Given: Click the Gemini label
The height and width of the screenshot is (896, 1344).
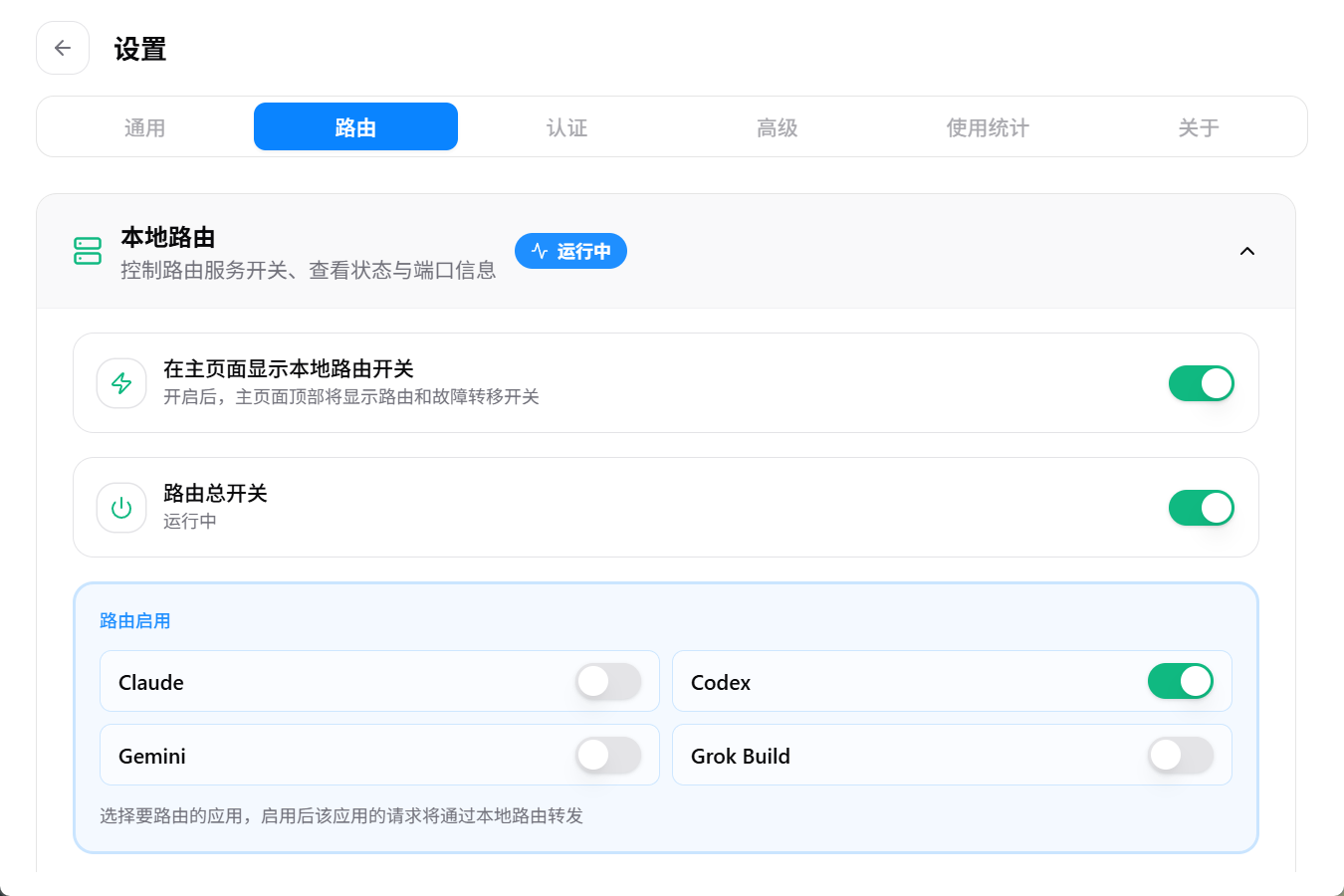Looking at the screenshot, I should (152, 757).
